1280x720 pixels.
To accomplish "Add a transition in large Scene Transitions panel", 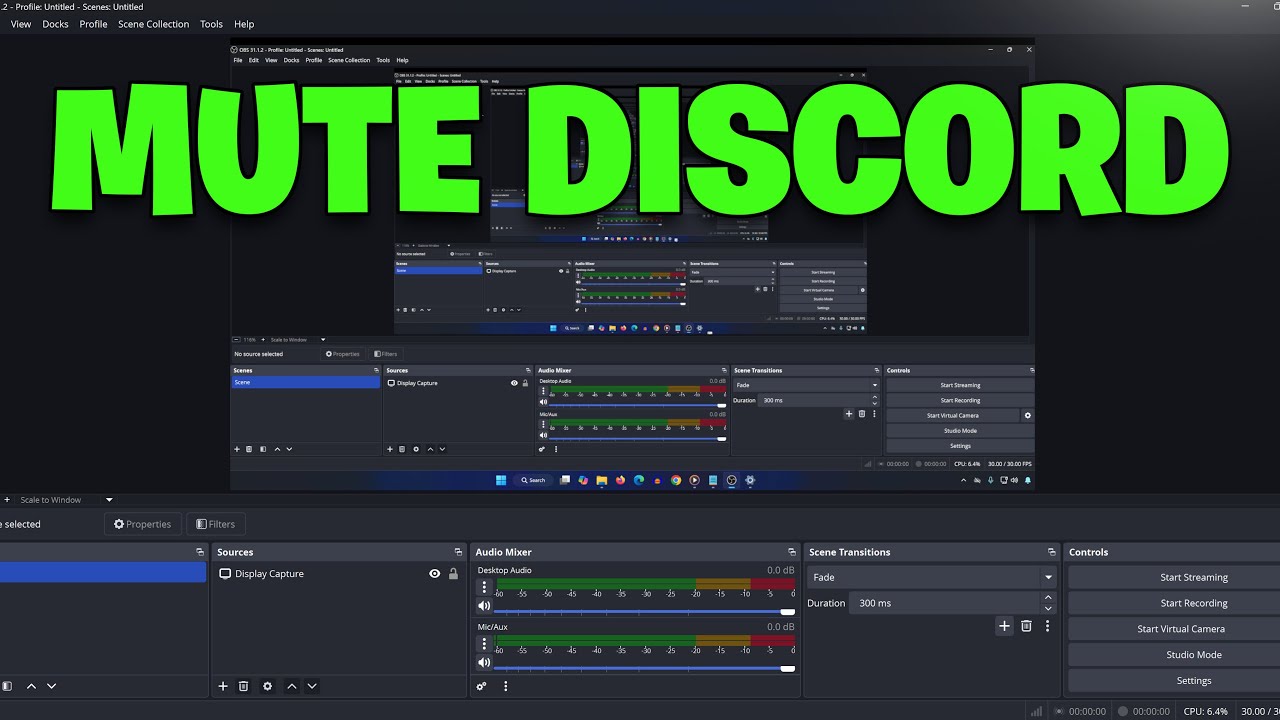I will pos(1004,626).
